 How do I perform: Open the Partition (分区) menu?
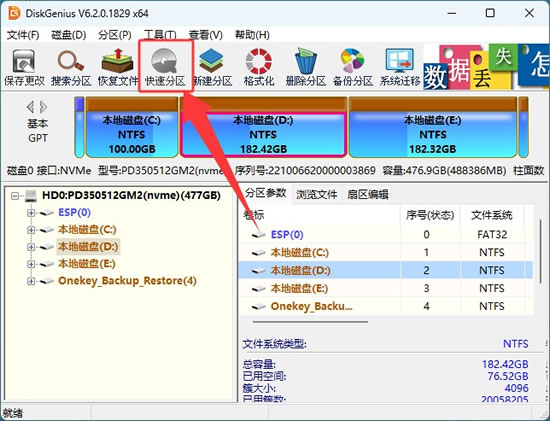pos(115,35)
